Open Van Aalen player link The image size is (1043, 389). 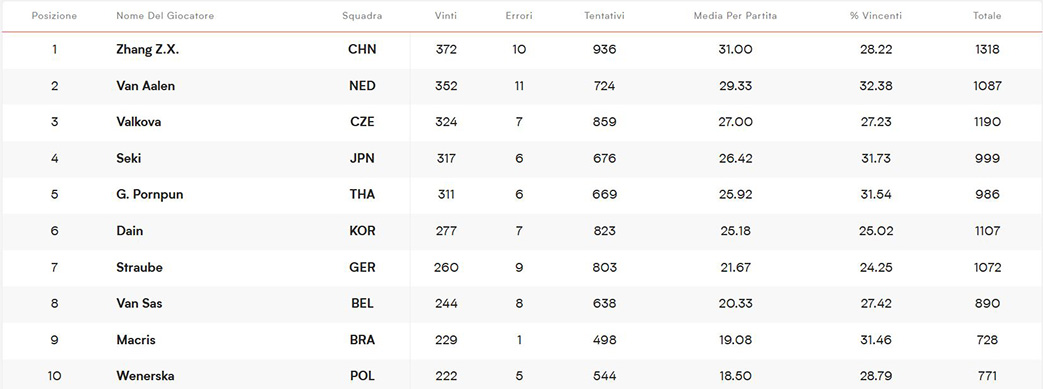[x=146, y=86]
